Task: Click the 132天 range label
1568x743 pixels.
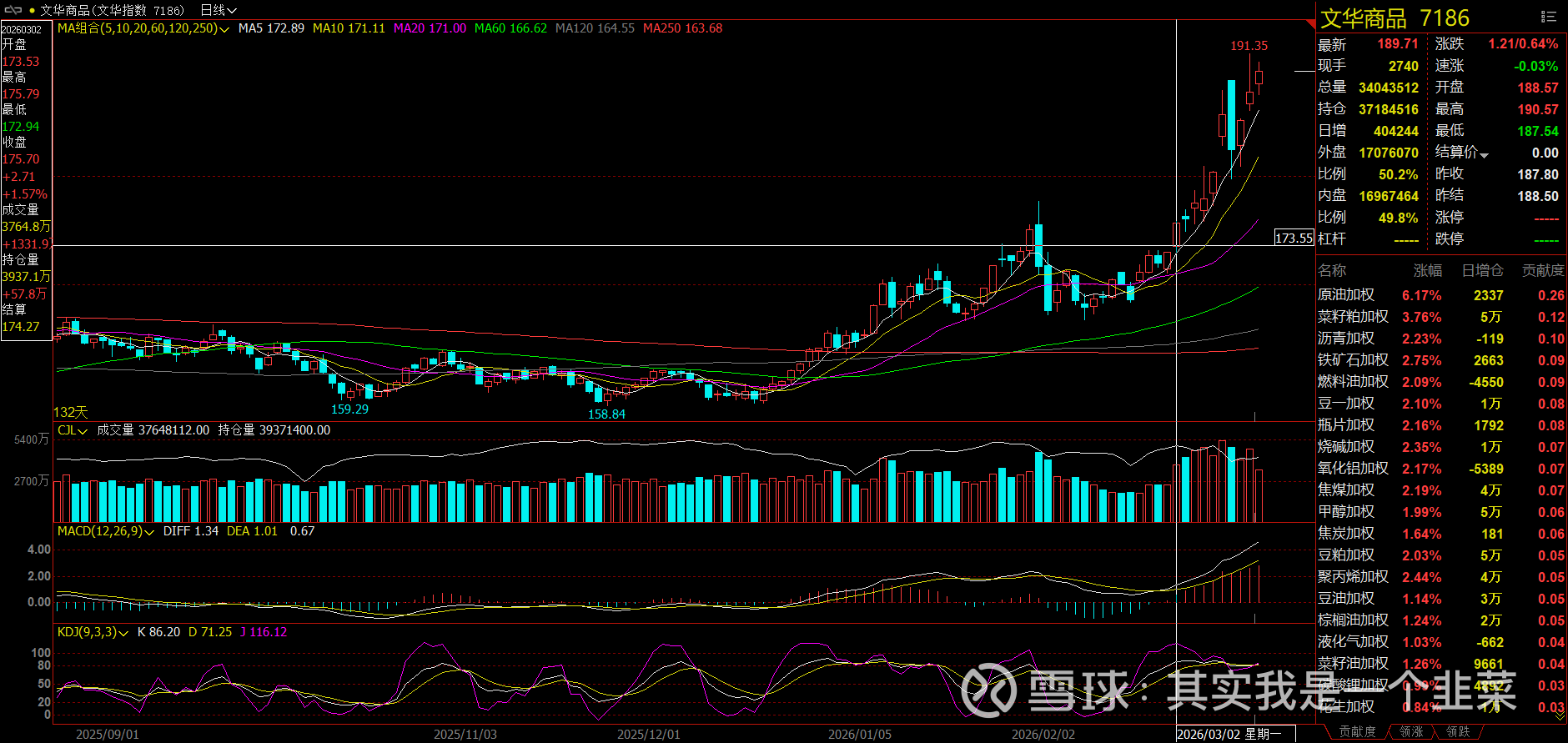Action: point(71,412)
